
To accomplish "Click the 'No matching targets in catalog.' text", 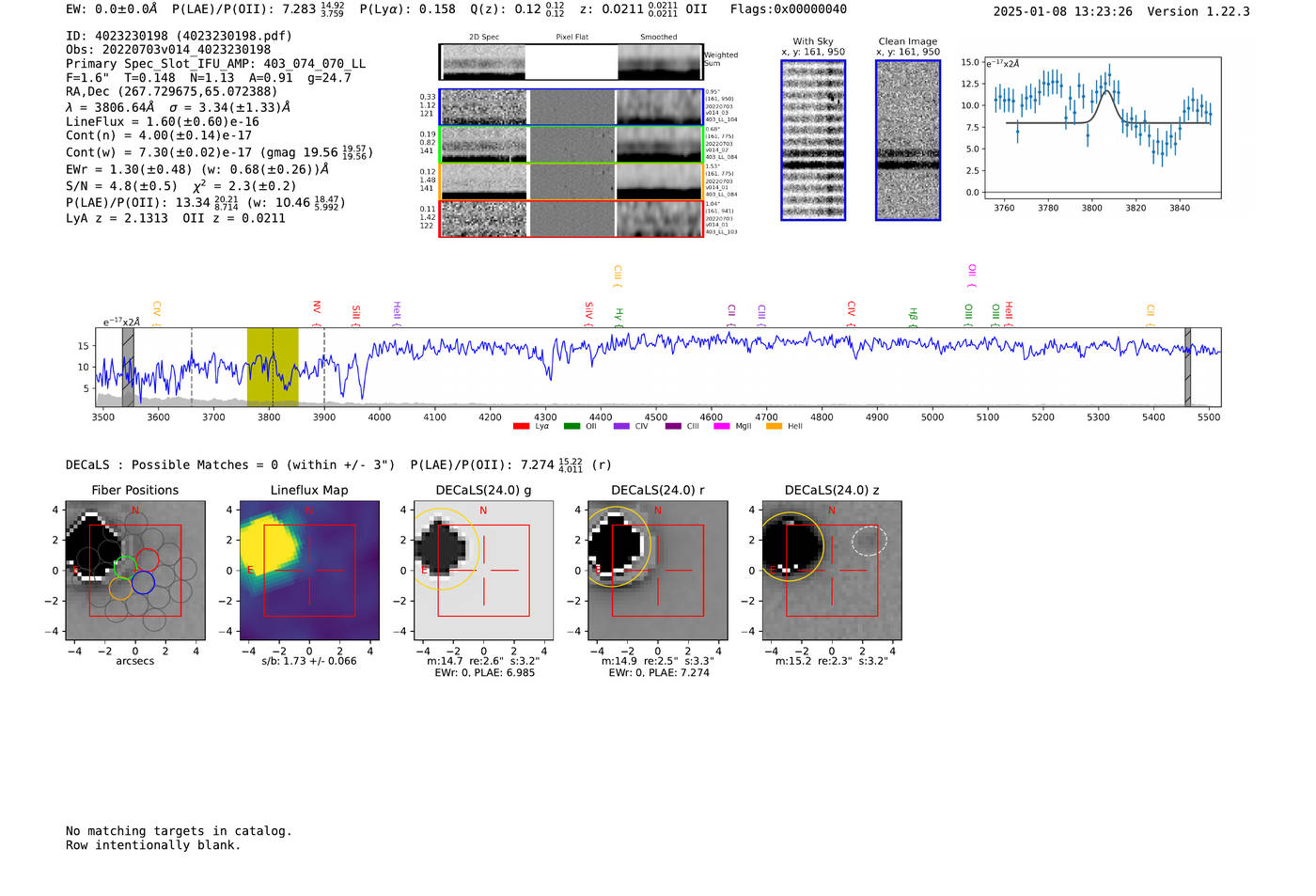I will (179, 831).
